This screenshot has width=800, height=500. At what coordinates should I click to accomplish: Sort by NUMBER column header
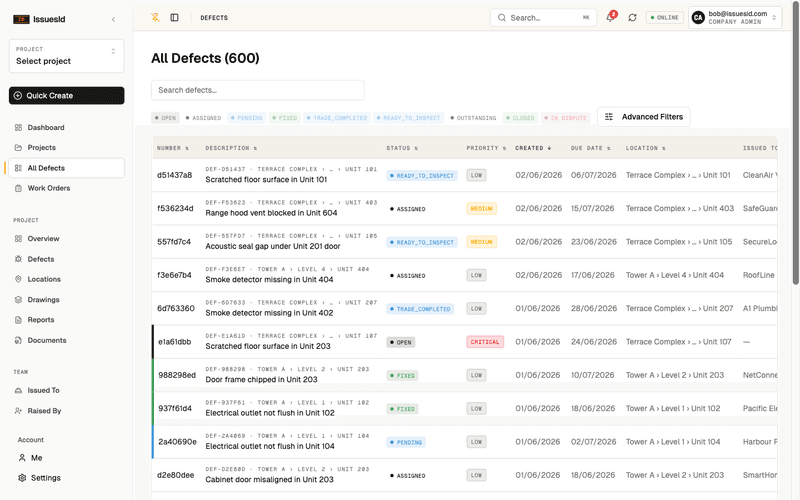click(x=173, y=148)
